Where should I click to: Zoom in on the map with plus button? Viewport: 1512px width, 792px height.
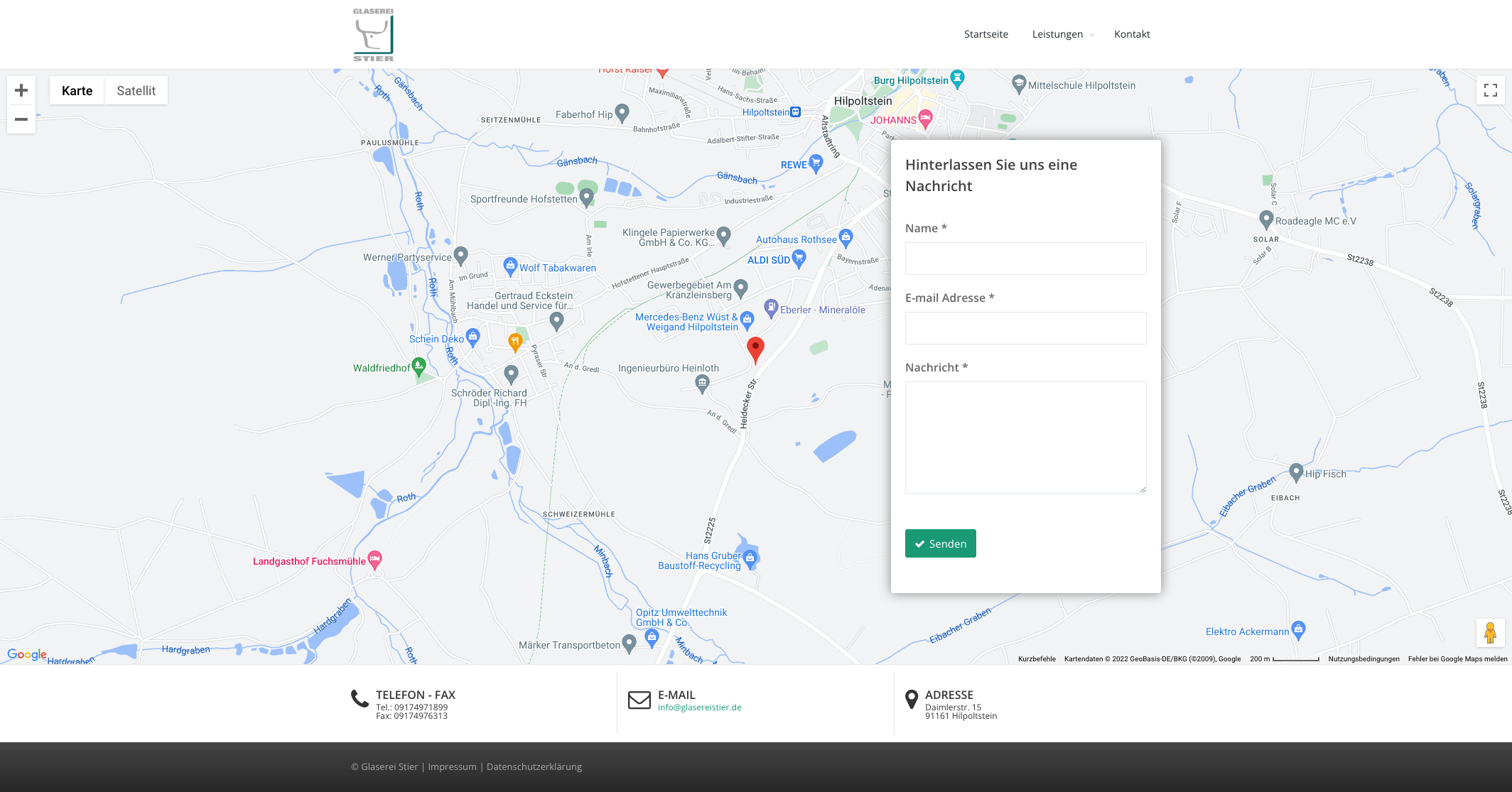tap(21, 90)
